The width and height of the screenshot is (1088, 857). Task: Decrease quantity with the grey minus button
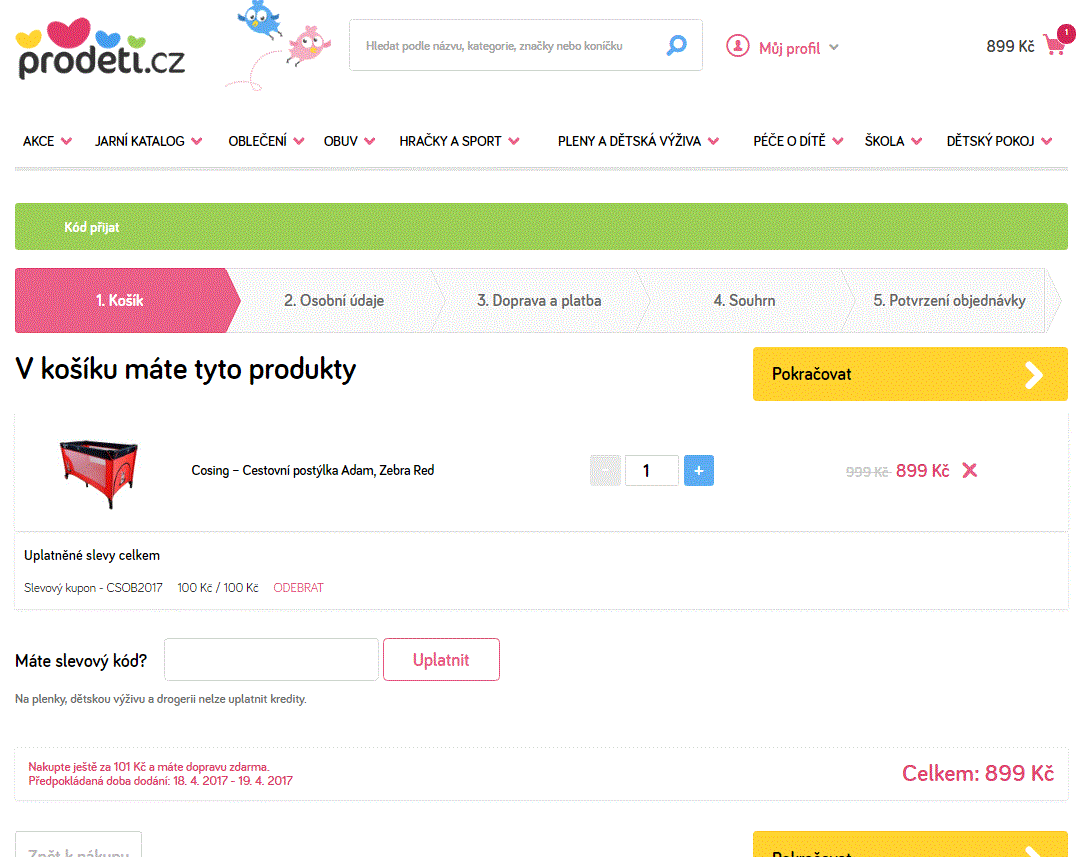[x=605, y=470]
